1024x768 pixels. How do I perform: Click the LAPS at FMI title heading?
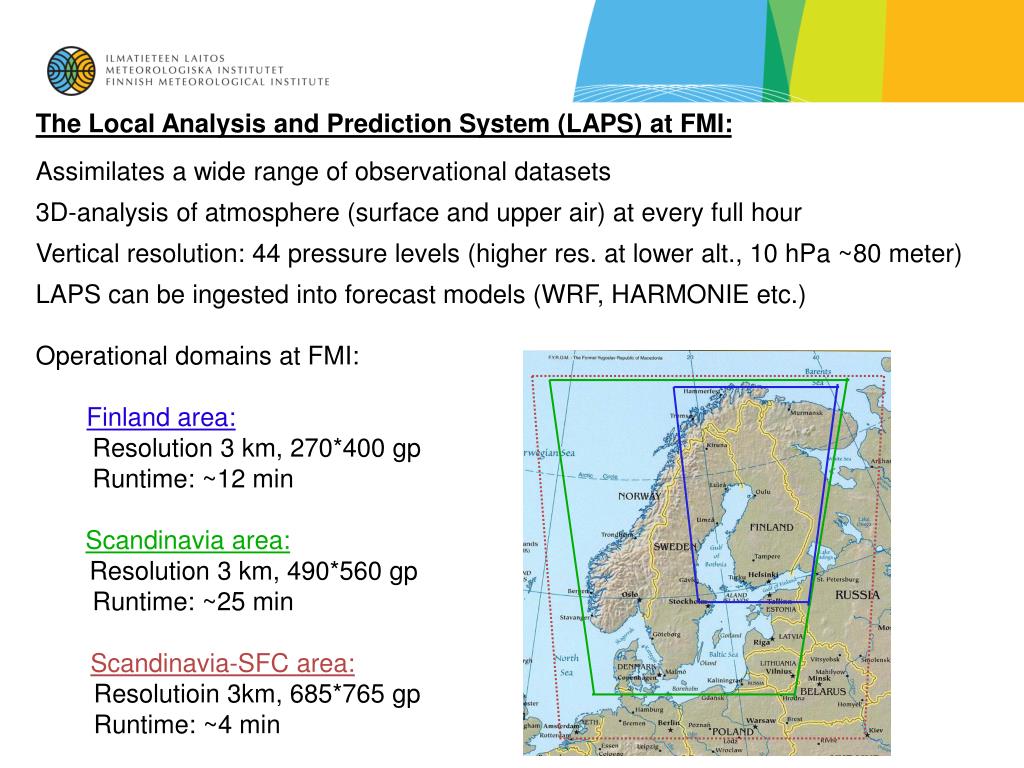pyautogui.click(x=383, y=124)
